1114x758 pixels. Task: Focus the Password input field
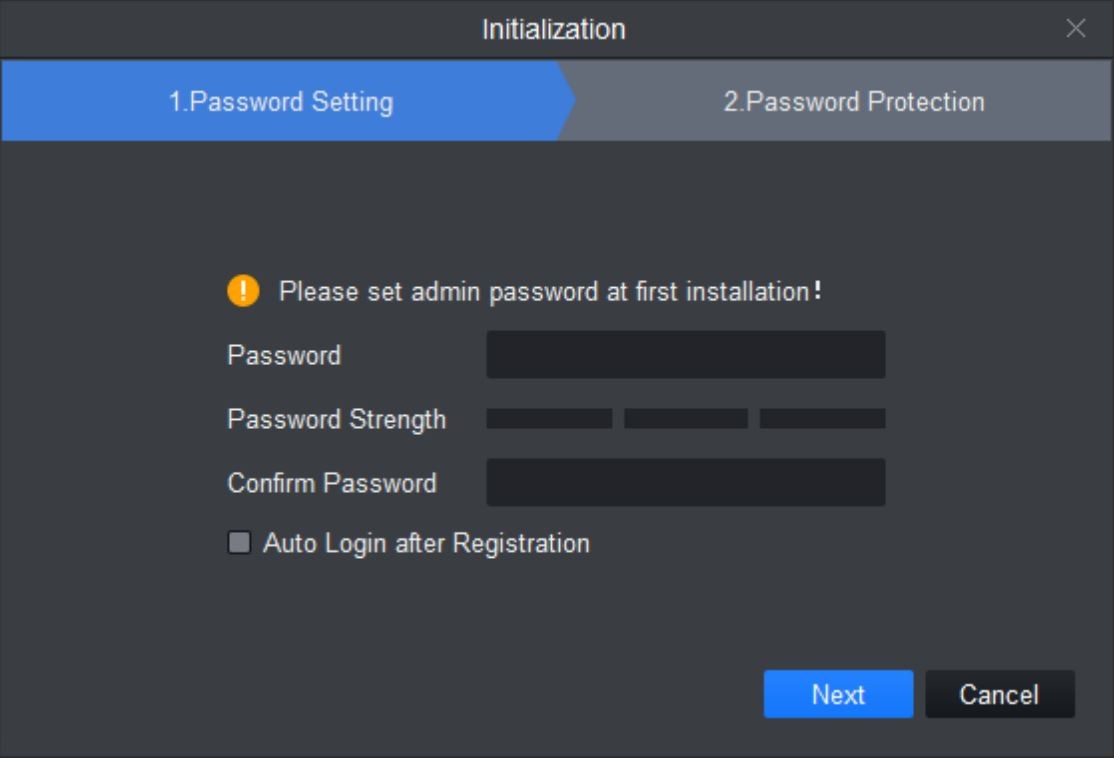tap(686, 354)
